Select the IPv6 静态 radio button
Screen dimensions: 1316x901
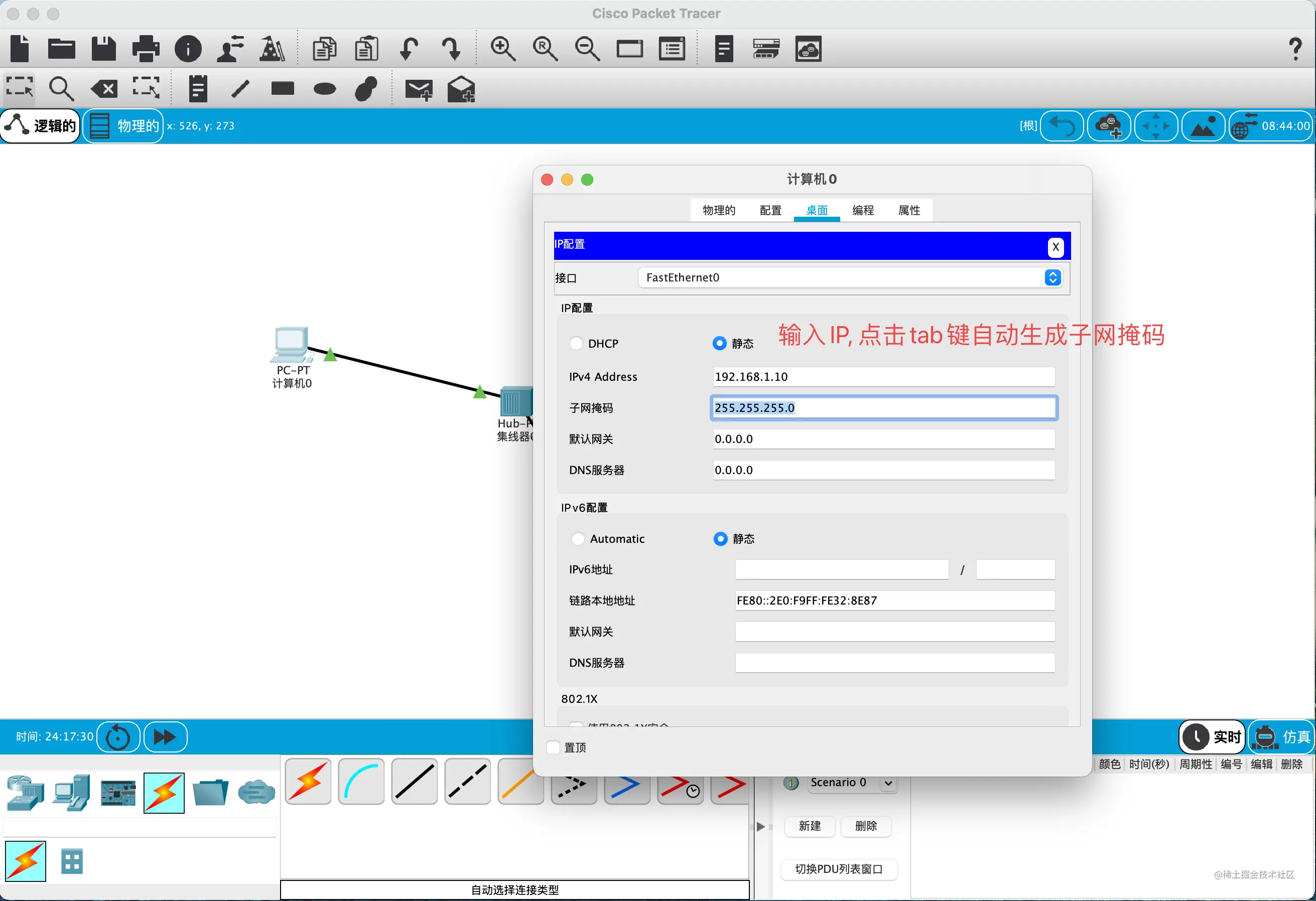point(720,539)
